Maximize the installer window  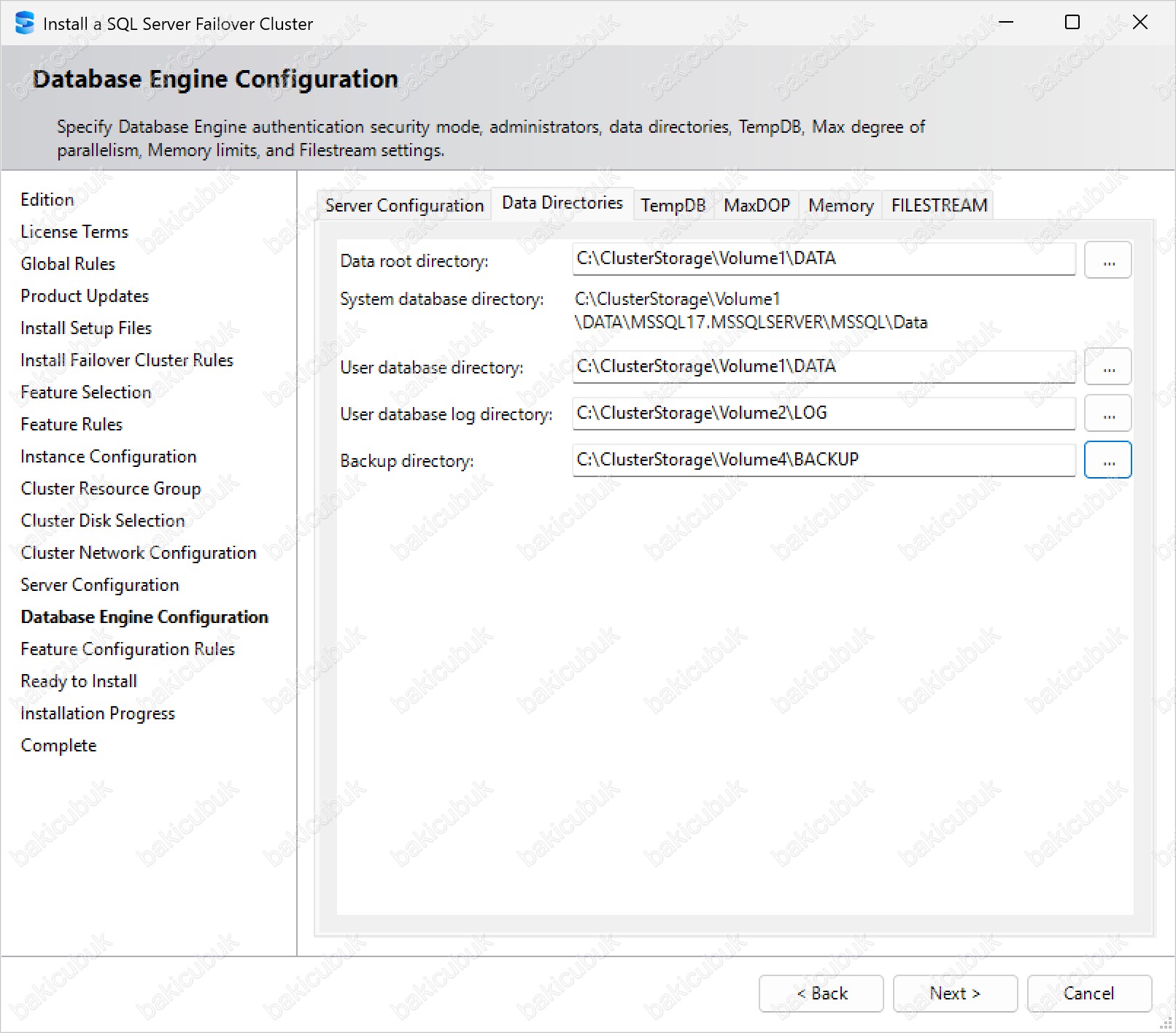click(1072, 23)
